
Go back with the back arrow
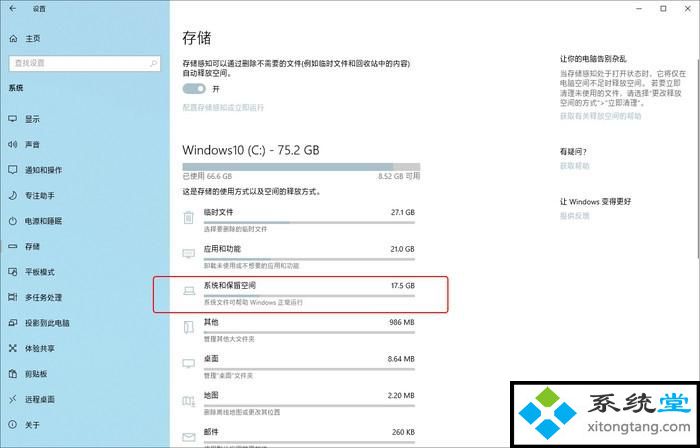12,9
